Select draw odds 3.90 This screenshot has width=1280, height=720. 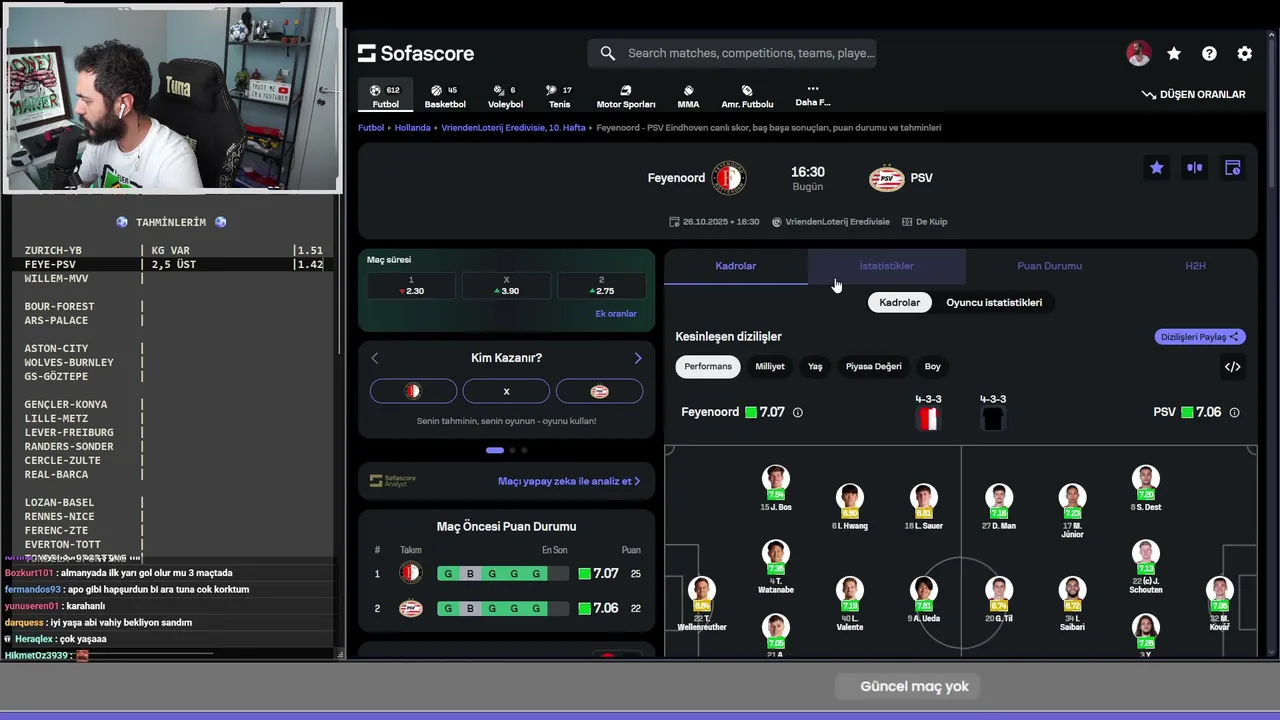[x=506, y=286]
